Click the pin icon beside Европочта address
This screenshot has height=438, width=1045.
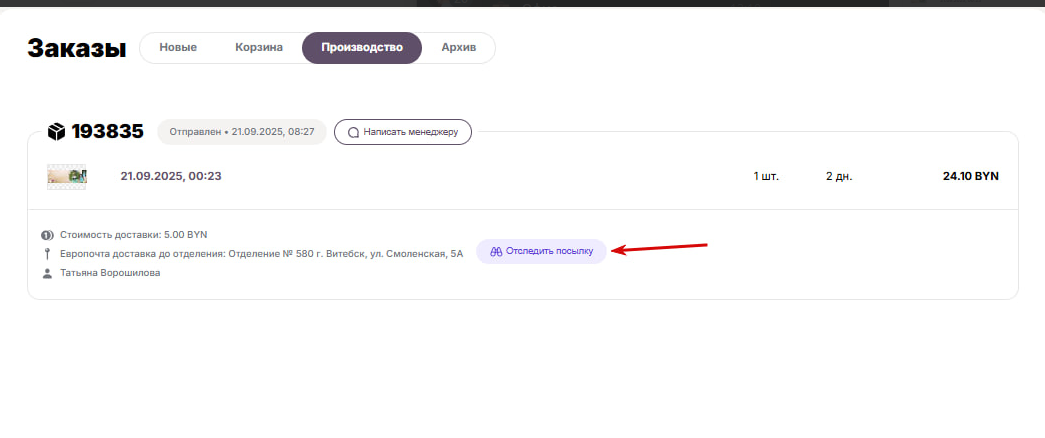click(47, 254)
